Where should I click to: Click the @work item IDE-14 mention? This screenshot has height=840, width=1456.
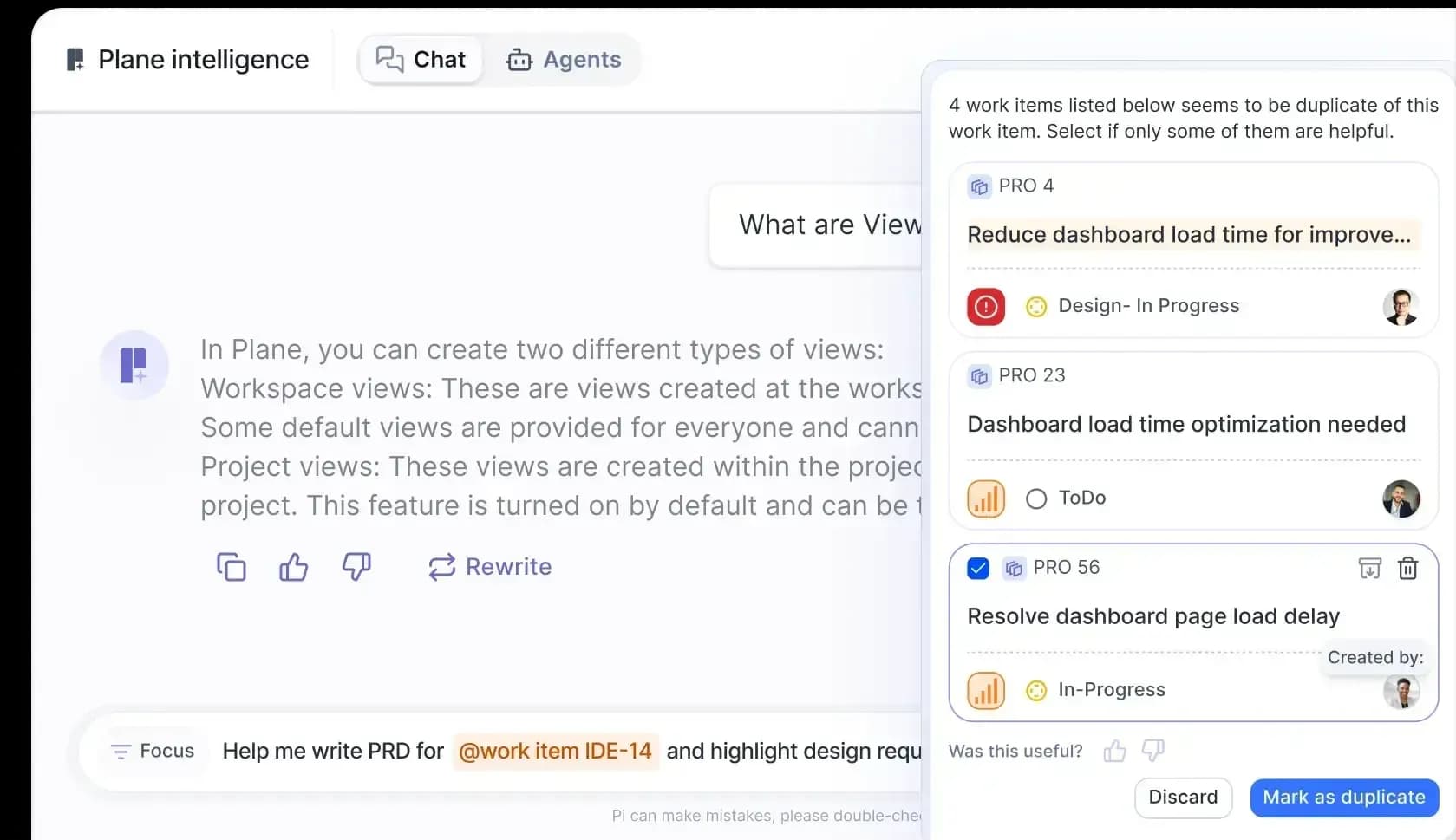[x=555, y=751]
